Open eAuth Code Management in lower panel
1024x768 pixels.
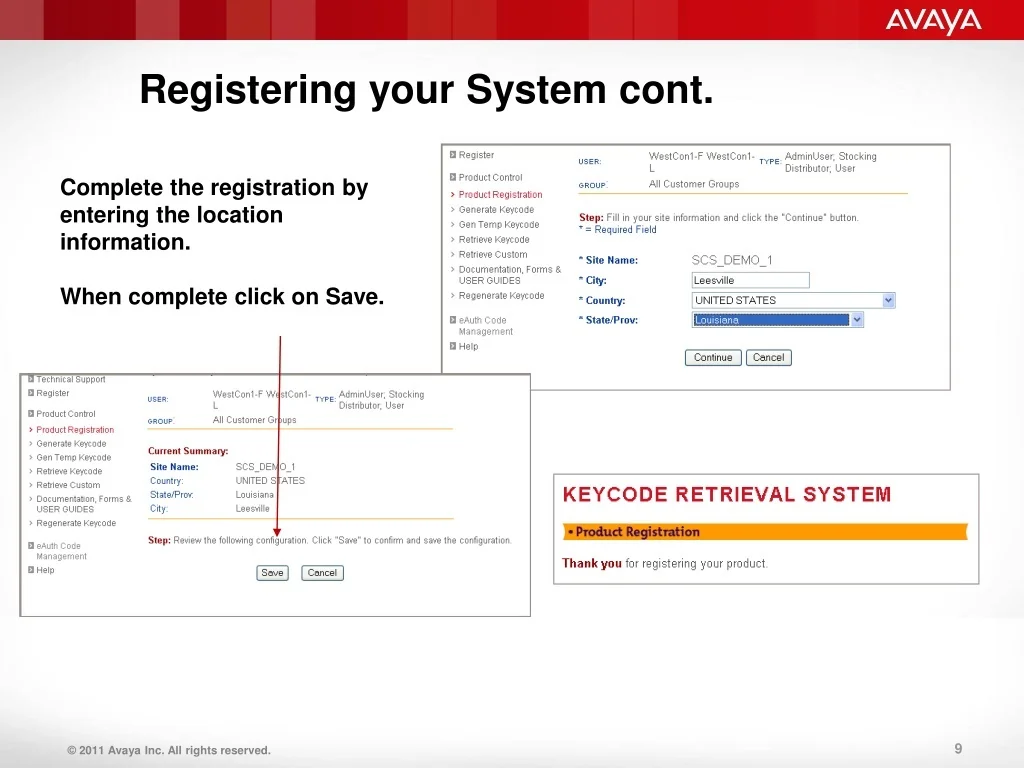point(61,551)
